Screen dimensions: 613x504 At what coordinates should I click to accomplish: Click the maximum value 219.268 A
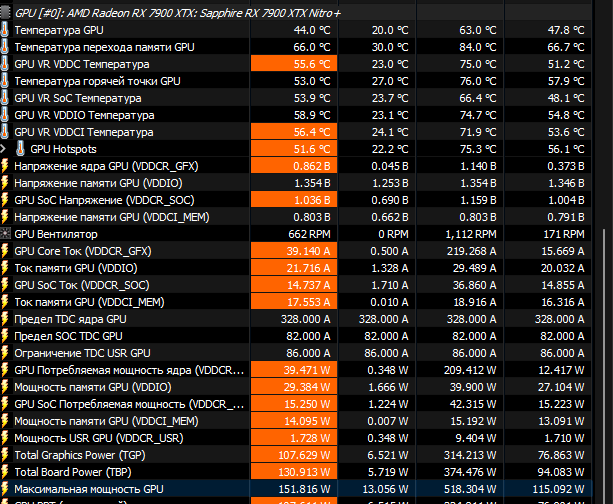(x=471, y=251)
